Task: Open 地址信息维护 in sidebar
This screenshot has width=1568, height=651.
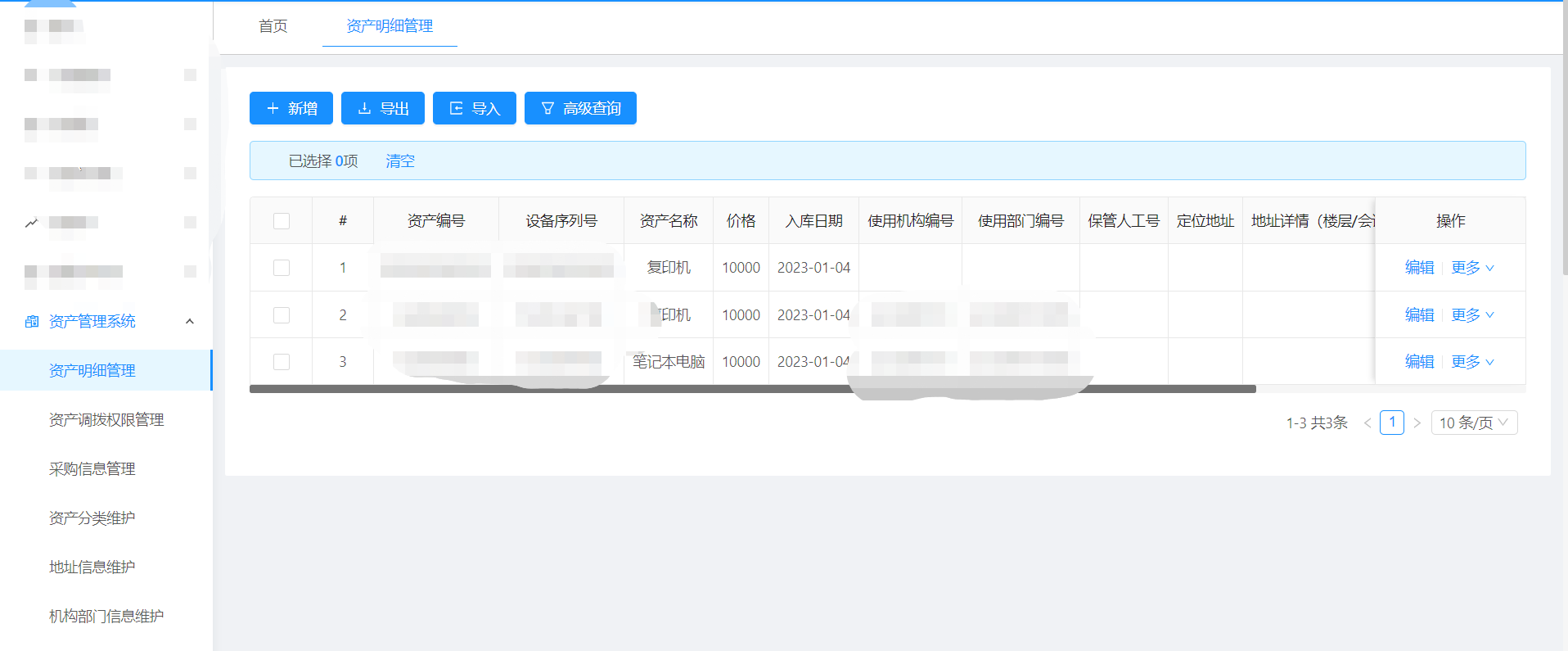Action: click(106, 567)
